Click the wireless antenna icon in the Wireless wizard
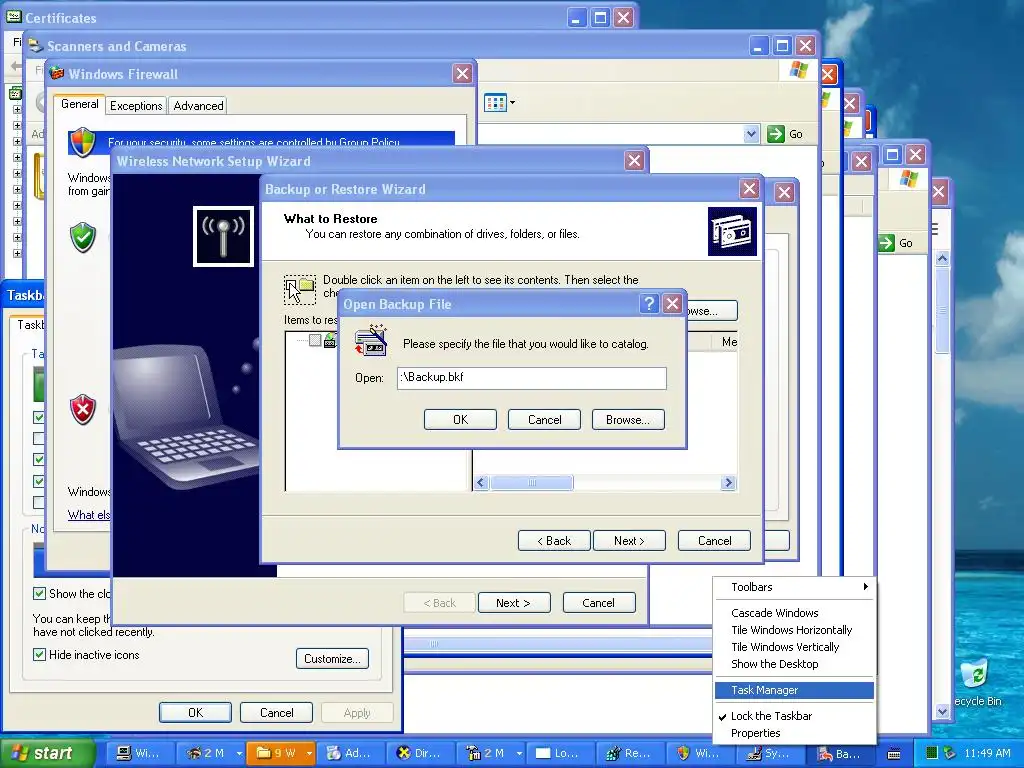This screenshot has height=768, width=1024. coord(223,236)
